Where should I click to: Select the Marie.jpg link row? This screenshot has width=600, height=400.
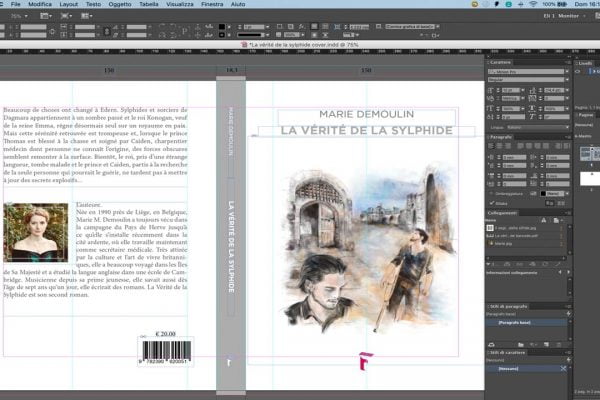(527, 243)
